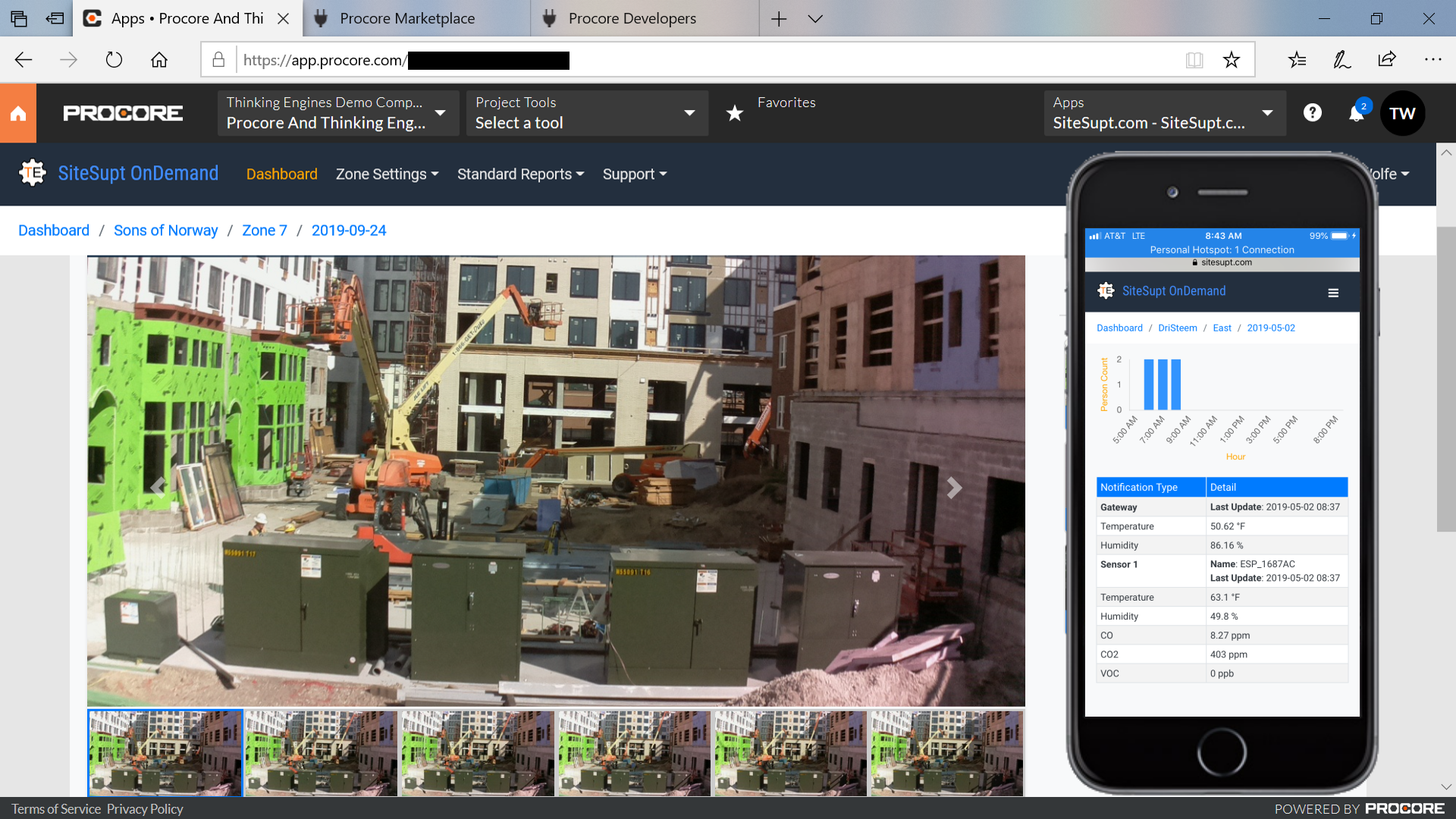This screenshot has width=1456, height=819.
Task: Click the add notes pen icon
Action: click(1341, 60)
